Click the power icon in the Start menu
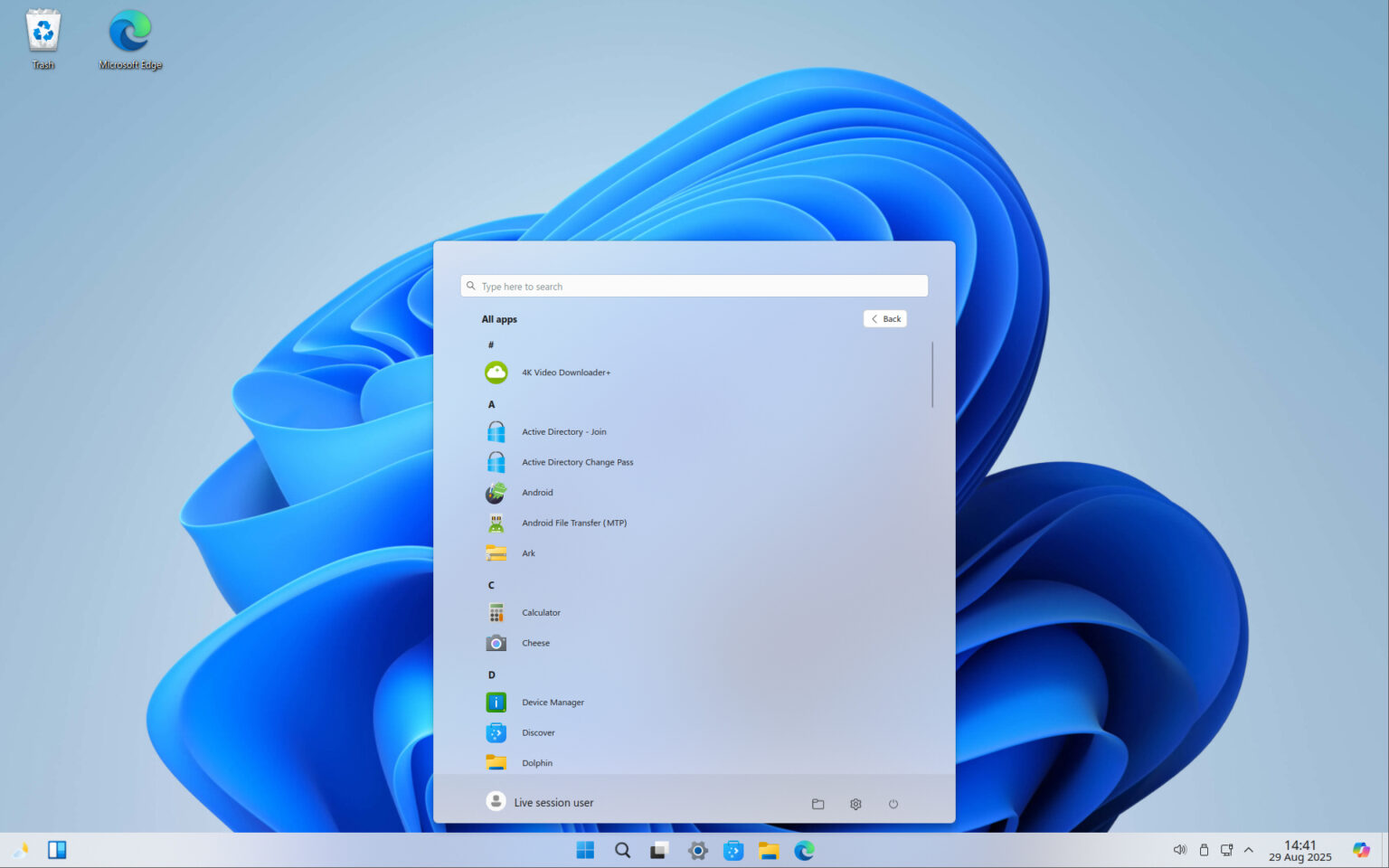The image size is (1389, 868). [893, 803]
